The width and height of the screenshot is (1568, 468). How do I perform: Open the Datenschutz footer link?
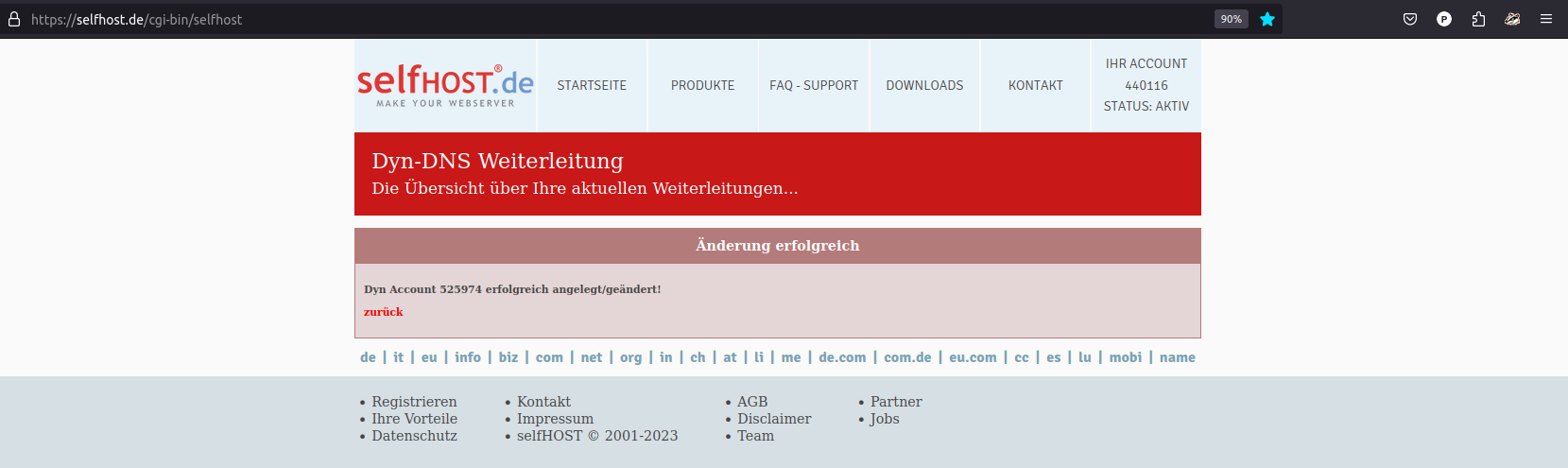point(414,436)
